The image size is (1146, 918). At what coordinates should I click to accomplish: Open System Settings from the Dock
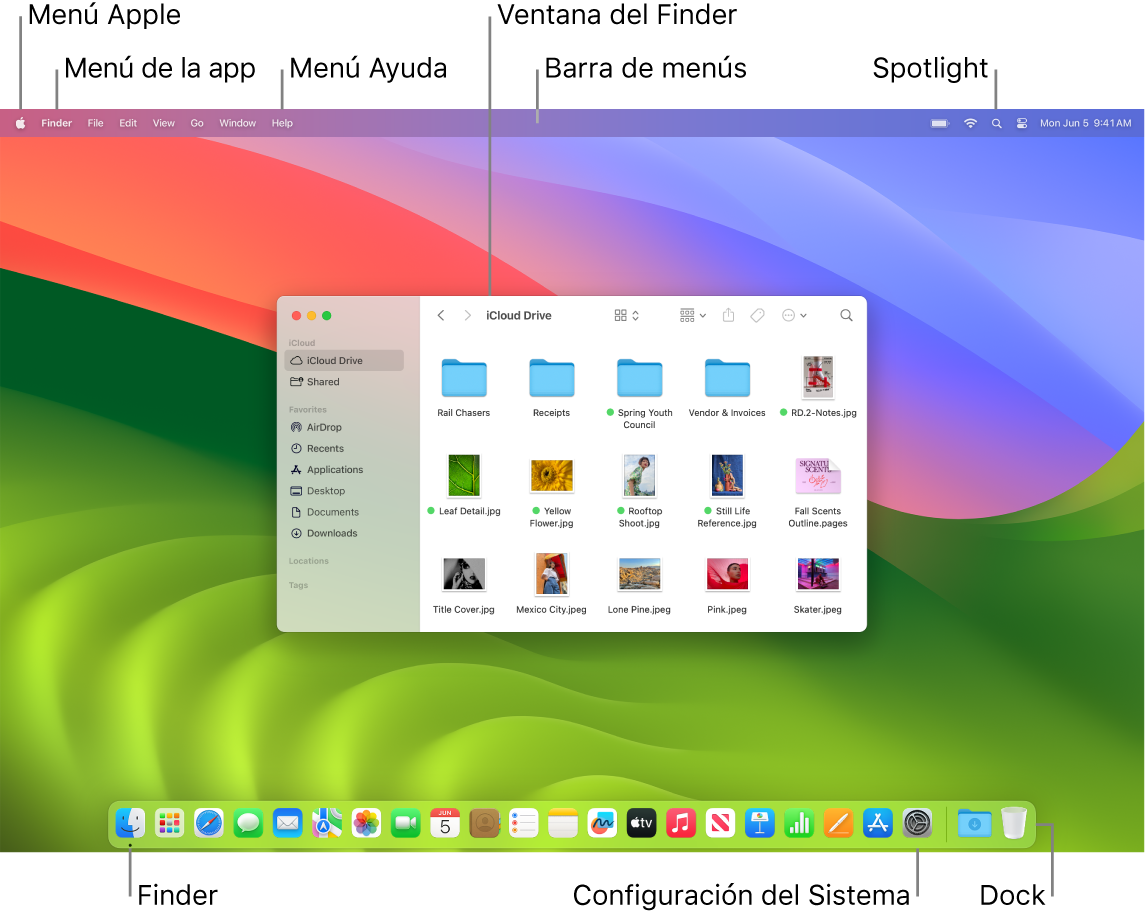click(x=917, y=823)
